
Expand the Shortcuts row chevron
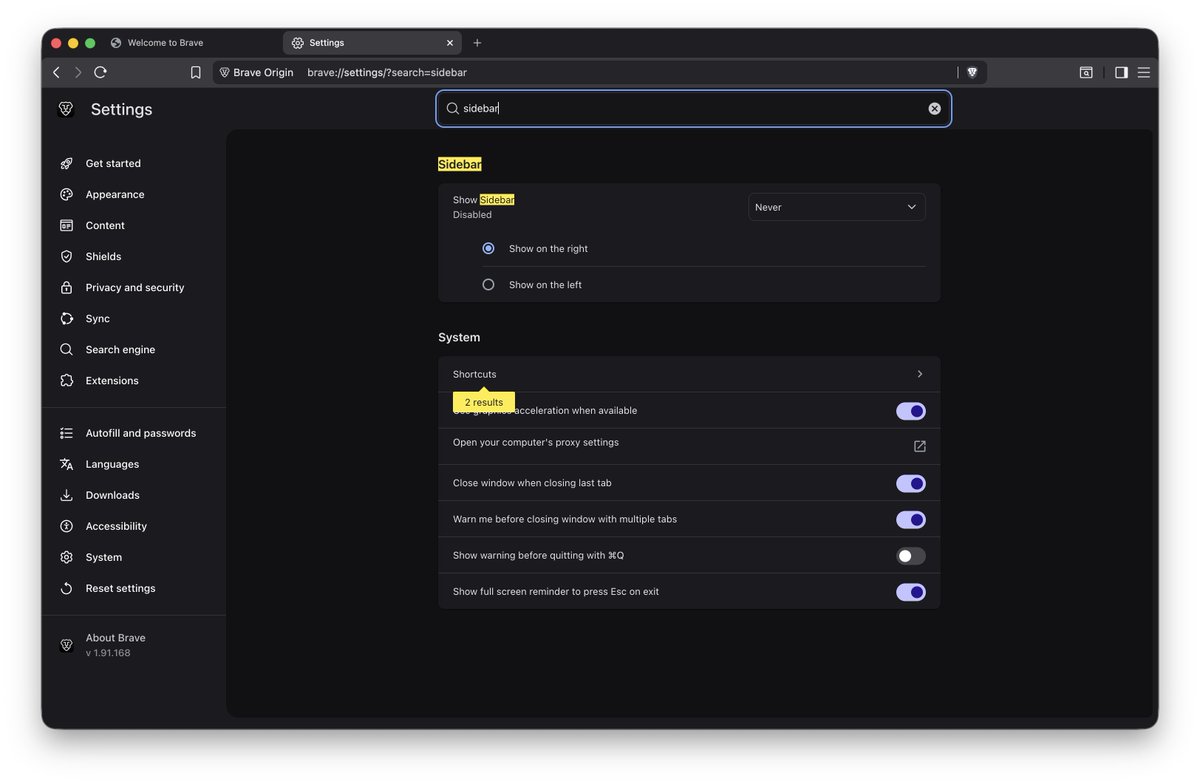point(919,374)
